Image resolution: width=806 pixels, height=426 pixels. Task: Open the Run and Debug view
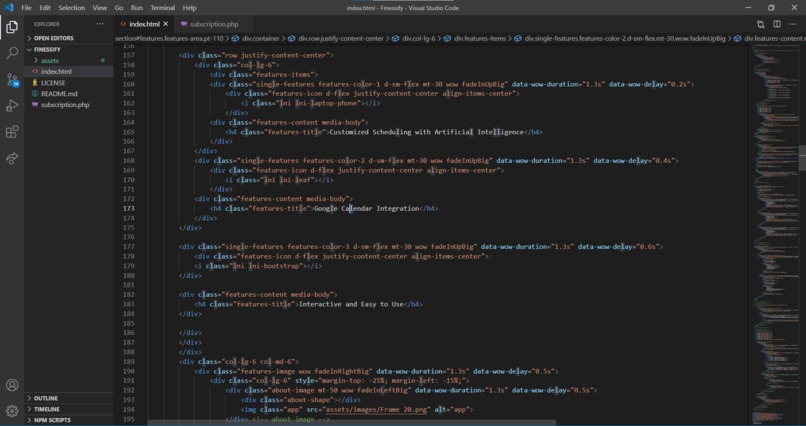click(12, 106)
